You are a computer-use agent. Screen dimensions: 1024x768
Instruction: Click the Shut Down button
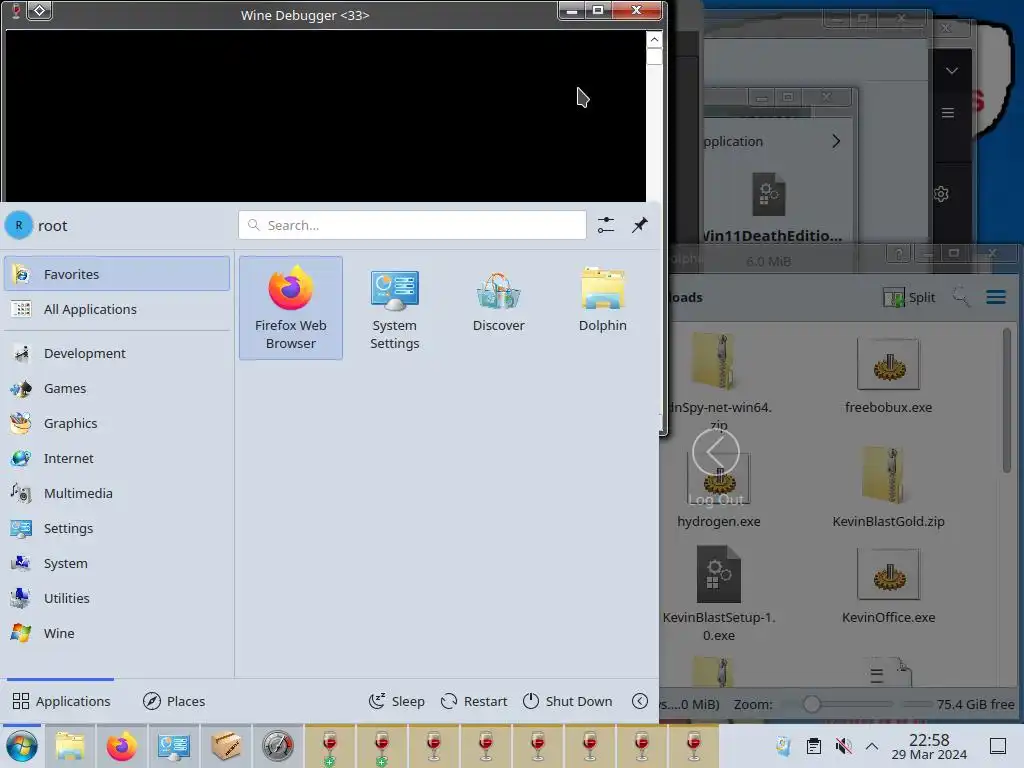[568, 701]
